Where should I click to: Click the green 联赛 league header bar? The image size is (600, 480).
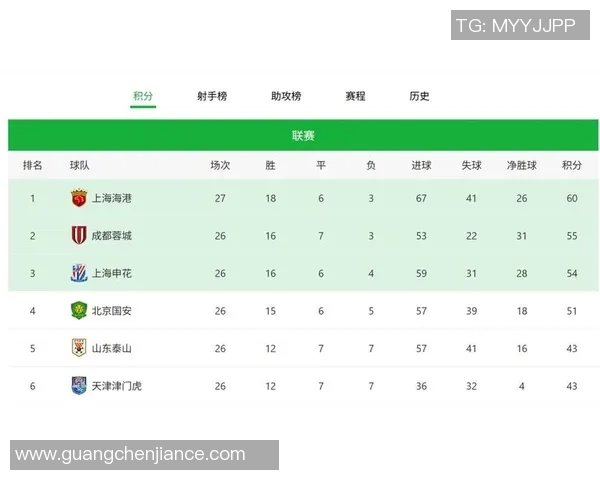303,135
